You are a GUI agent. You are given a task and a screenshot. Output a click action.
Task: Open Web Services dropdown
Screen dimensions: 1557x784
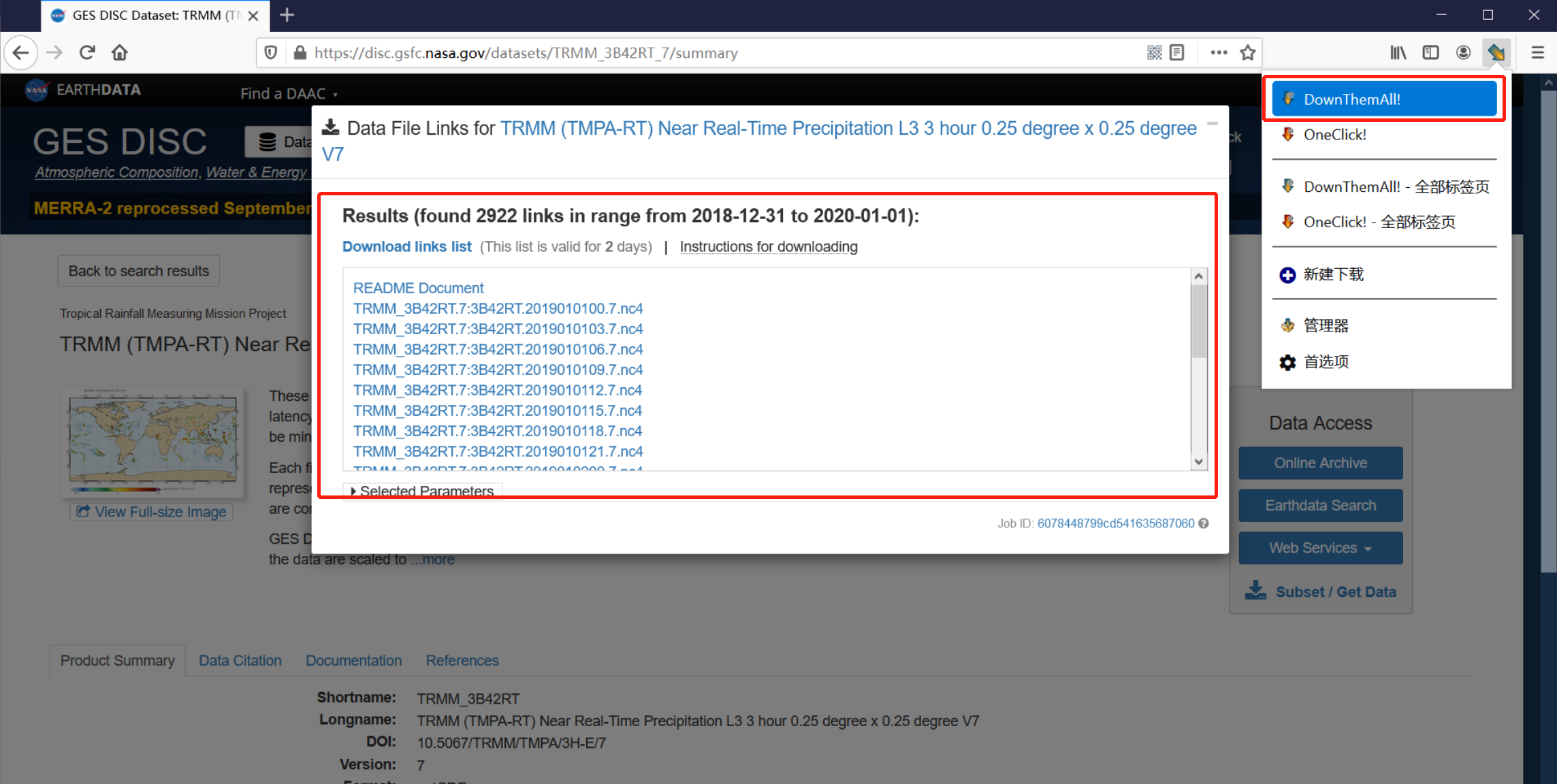pos(1320,548)
